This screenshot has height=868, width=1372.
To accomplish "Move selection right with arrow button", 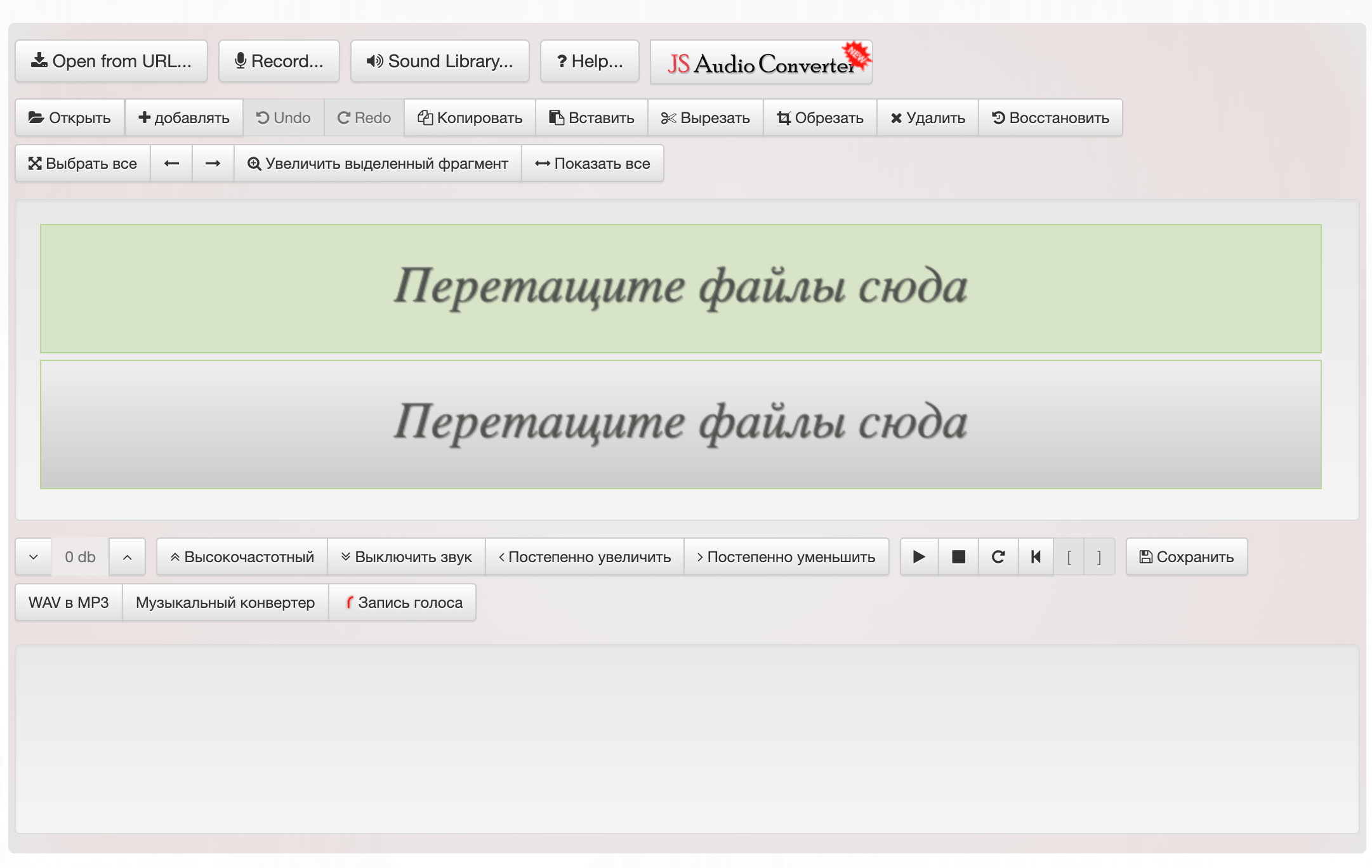I will click(x=213, y=164).
